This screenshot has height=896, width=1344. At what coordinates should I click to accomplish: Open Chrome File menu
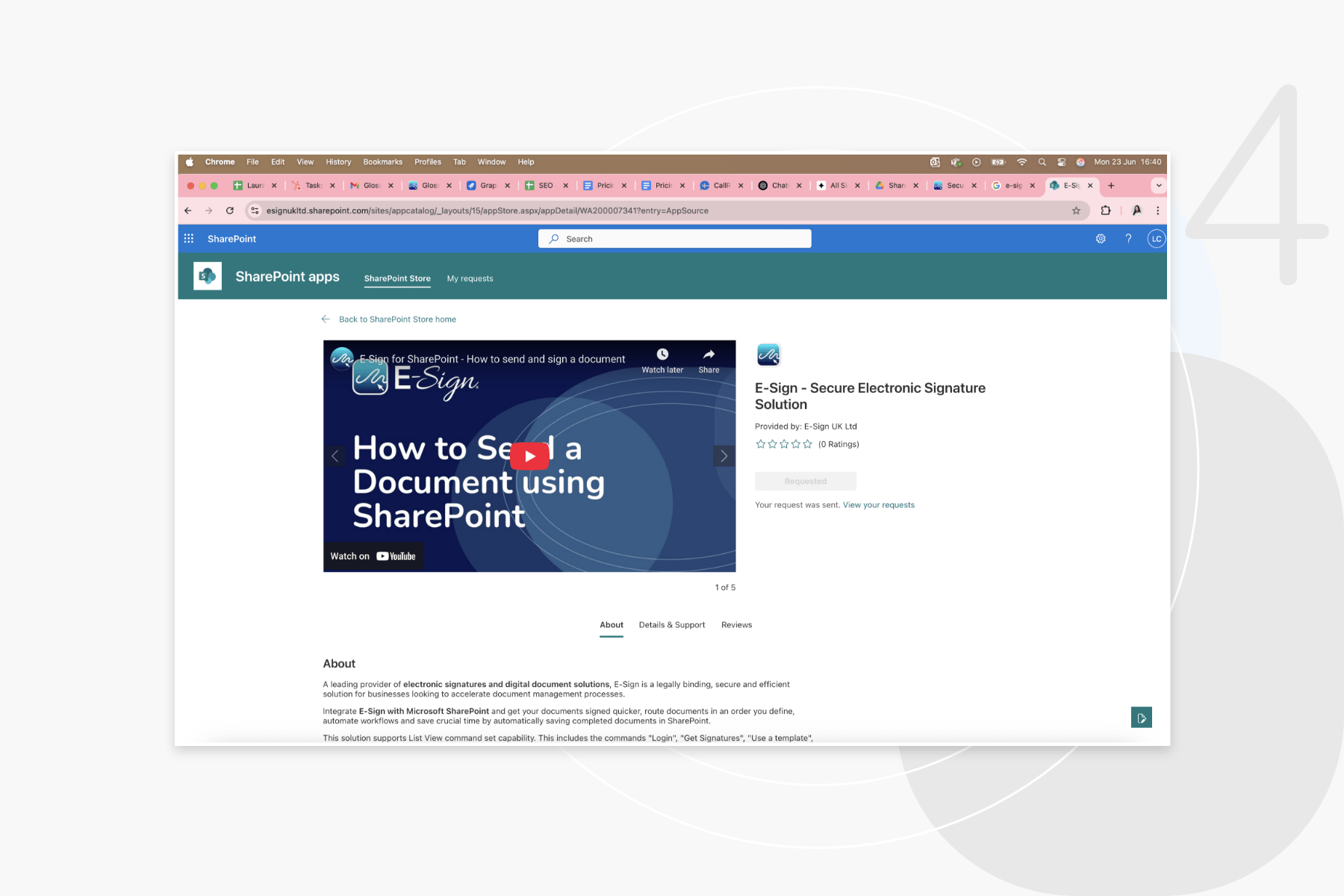tap(252, 162)
